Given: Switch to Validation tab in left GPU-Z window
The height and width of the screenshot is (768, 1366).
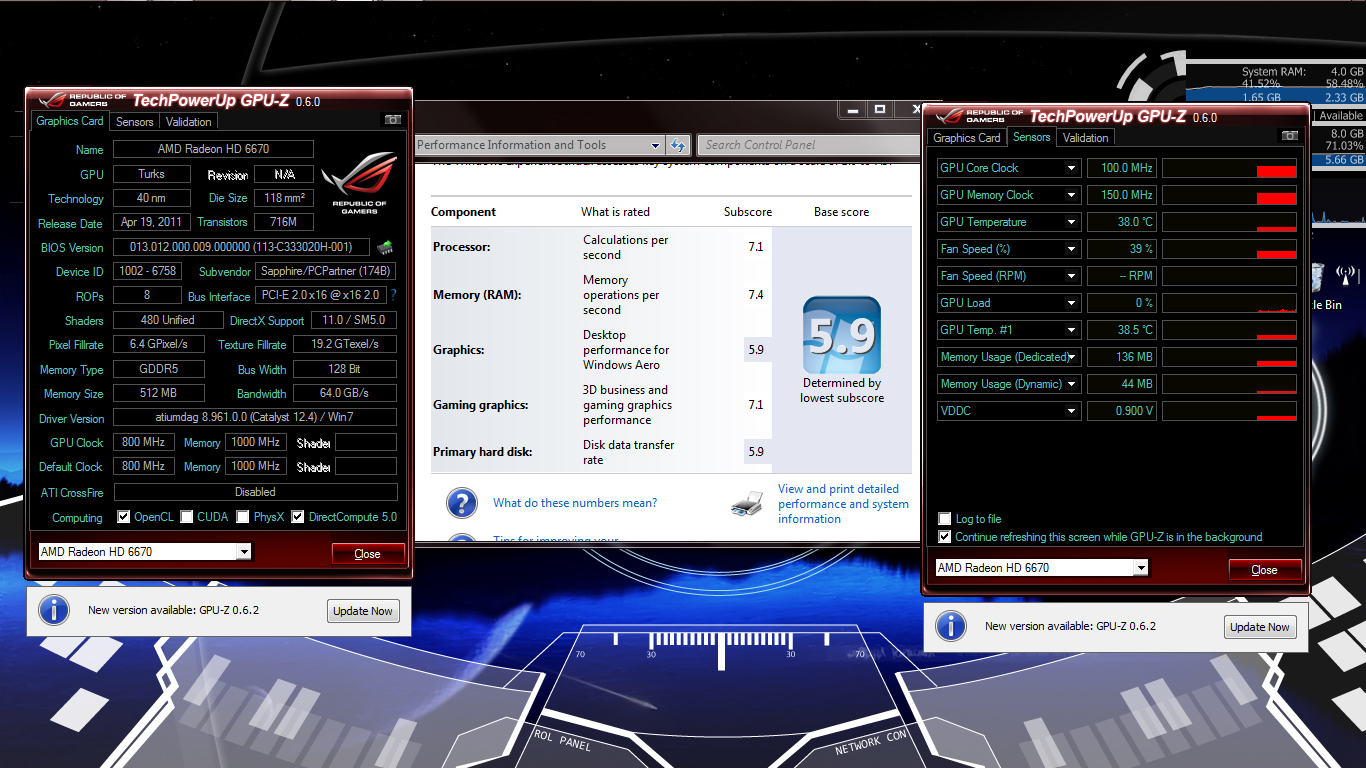Looking at the screenshot, I should coord(189,122).
